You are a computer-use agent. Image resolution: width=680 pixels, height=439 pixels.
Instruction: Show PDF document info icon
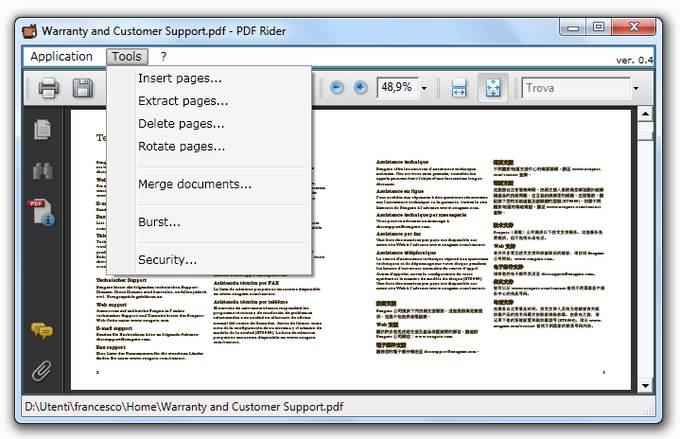[42, 212]
